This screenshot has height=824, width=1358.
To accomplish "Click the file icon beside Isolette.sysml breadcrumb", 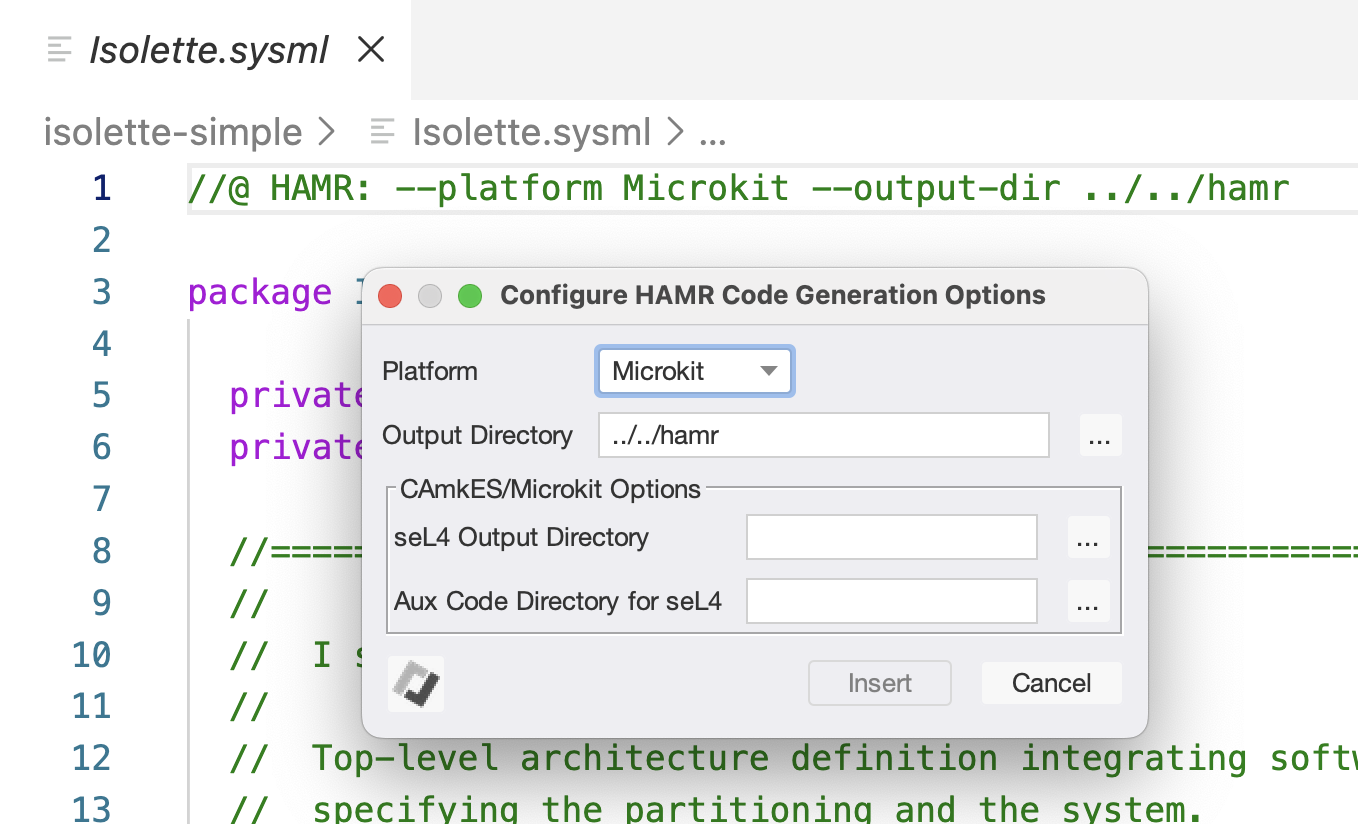I will tap(382, 131).
